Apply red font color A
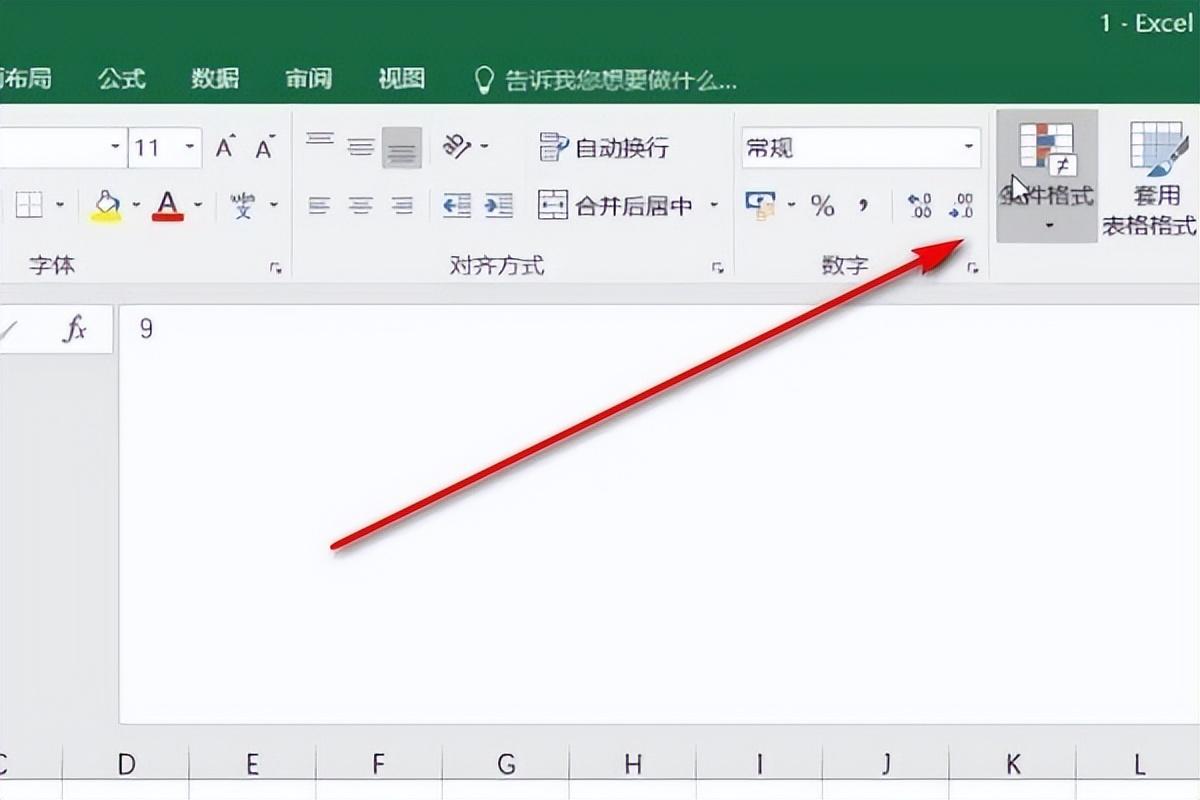 coord(168,205)
